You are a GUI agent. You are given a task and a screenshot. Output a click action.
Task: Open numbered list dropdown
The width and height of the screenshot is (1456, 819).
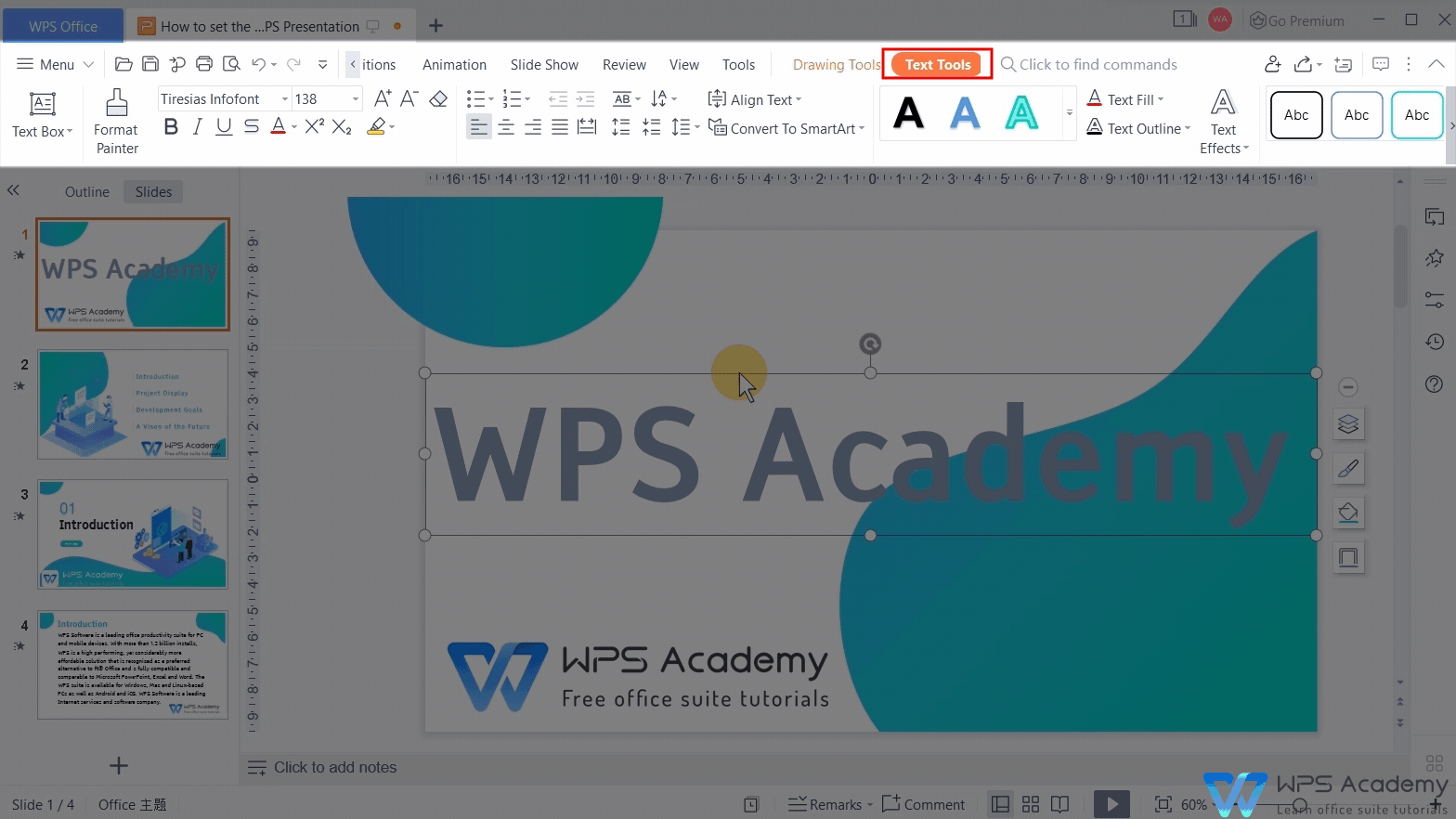pyautogui.click(x=526, y=99)
